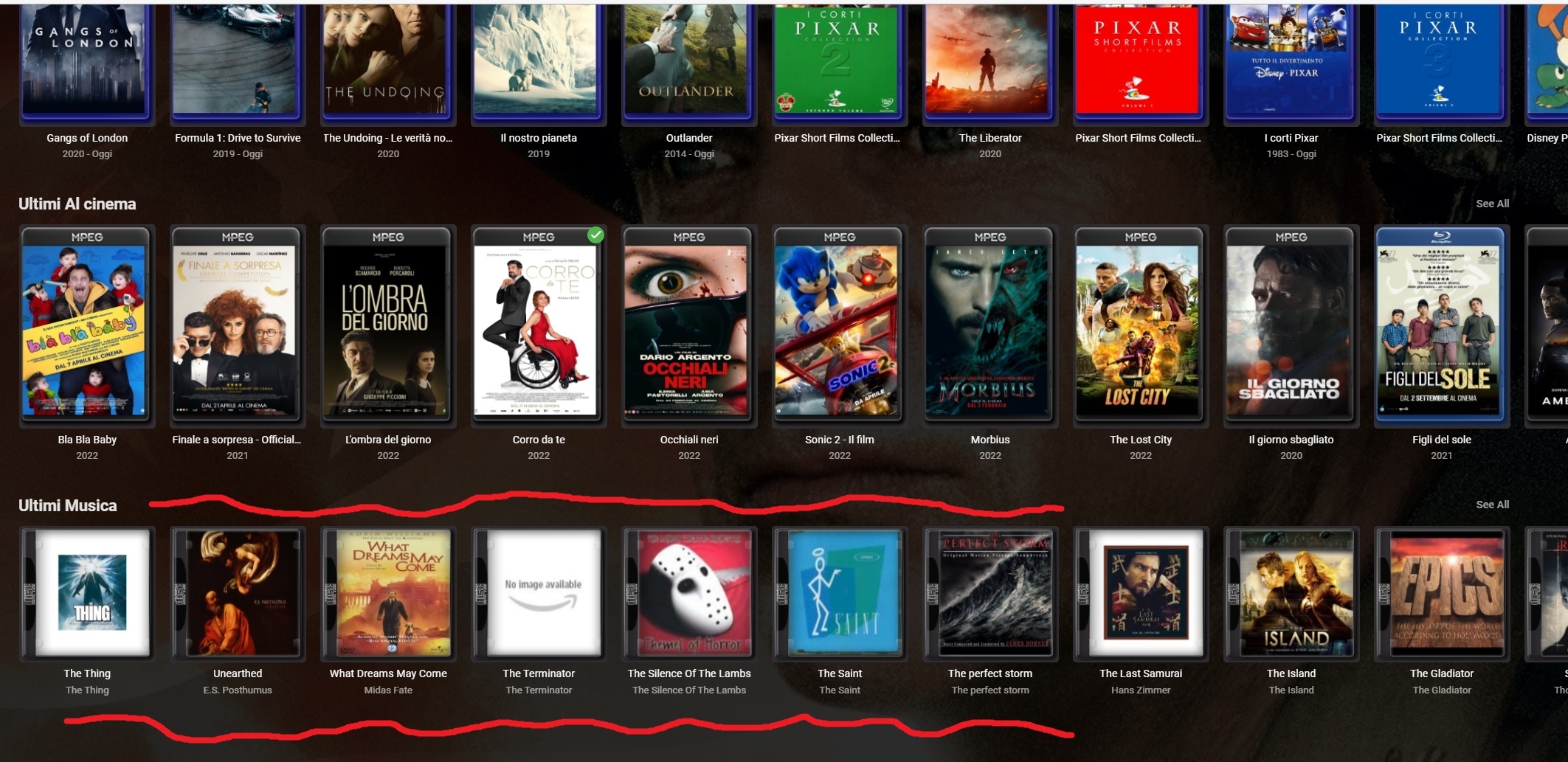The width and height of the screenshot is (1568, 762).
Task: Select the Occhiali neri poster
Action: pyautogui.click(x=689, y=325)
